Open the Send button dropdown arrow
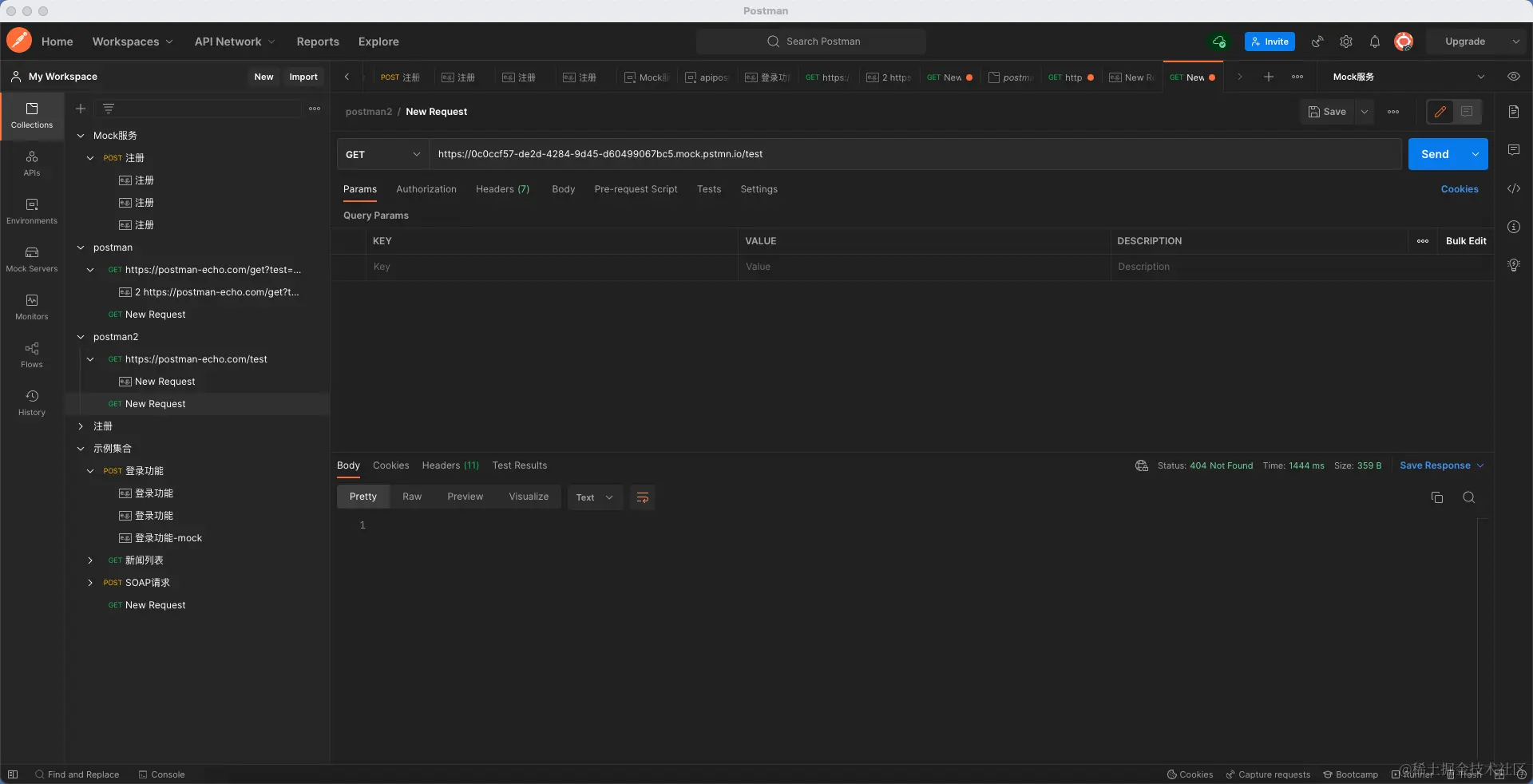The width and height of the screenshot is (1533, 784). [1476, 154]
